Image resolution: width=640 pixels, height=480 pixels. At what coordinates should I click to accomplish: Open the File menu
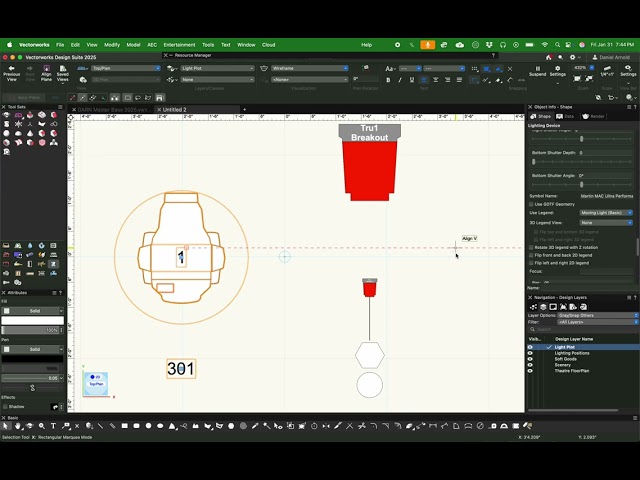60,45
